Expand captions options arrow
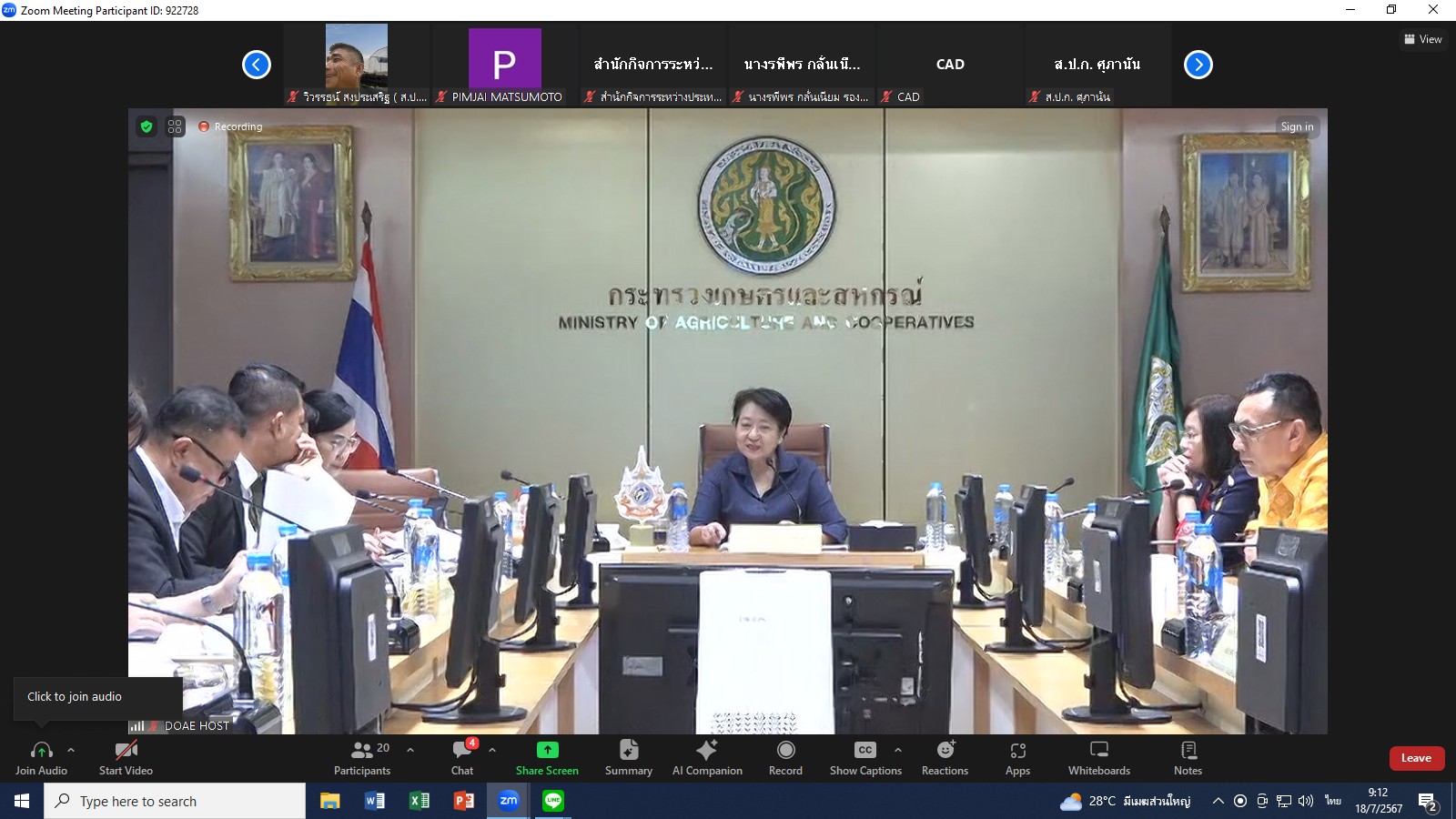Screen dimensions: 1456x819 [898, 751]
